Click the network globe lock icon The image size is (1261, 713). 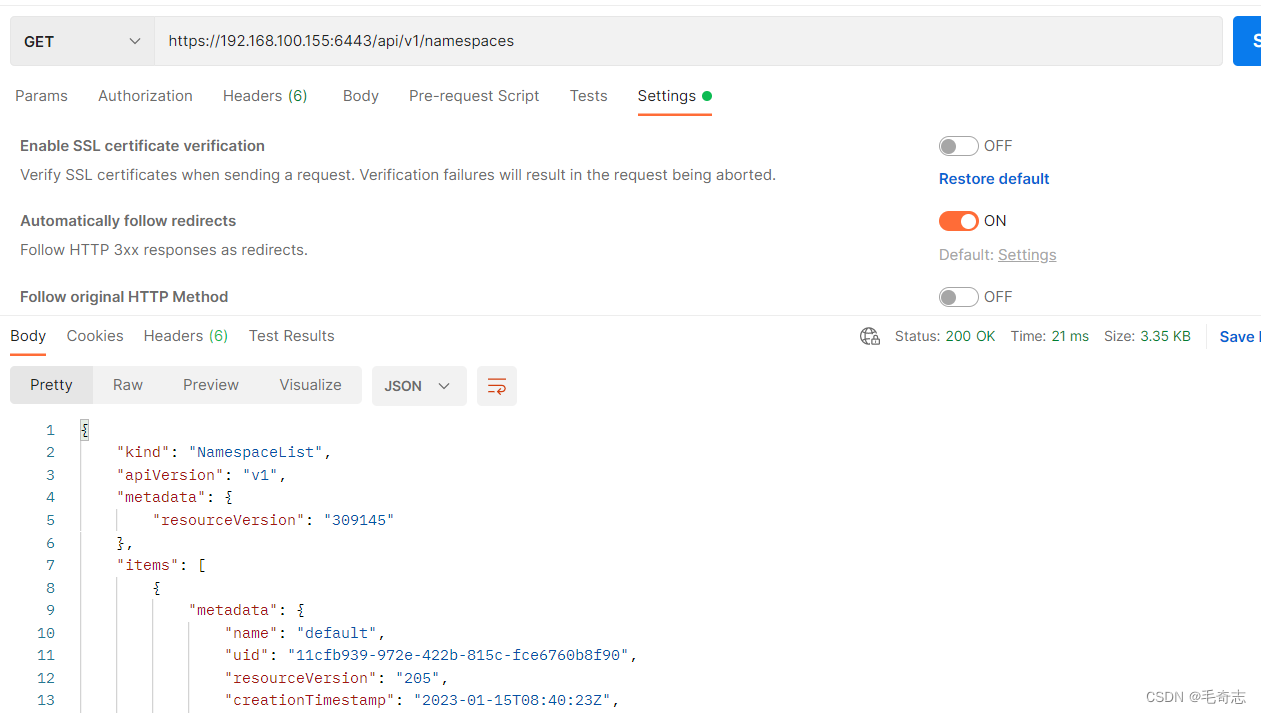[870, 337]
